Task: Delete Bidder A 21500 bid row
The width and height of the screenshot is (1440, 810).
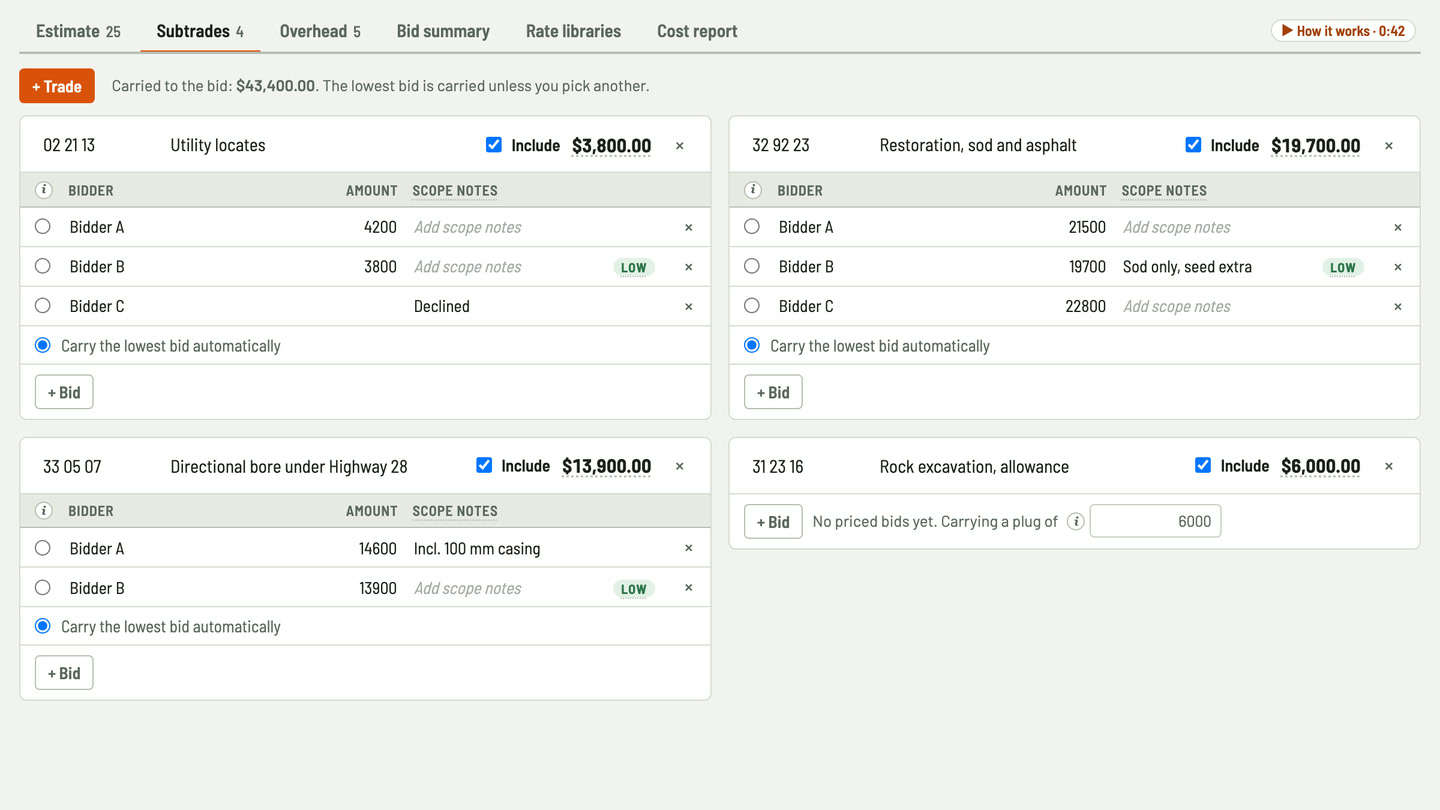Action: (1398, 227)
